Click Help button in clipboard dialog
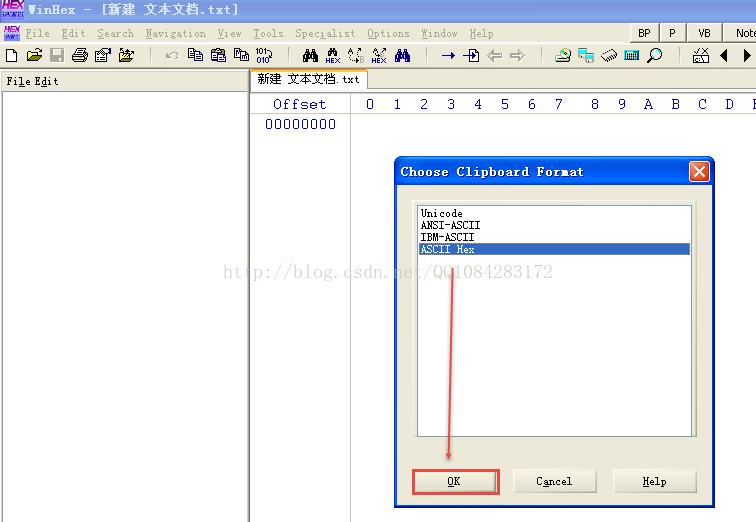The height and width of the screenshot is (522, 756). pos(655,482)
